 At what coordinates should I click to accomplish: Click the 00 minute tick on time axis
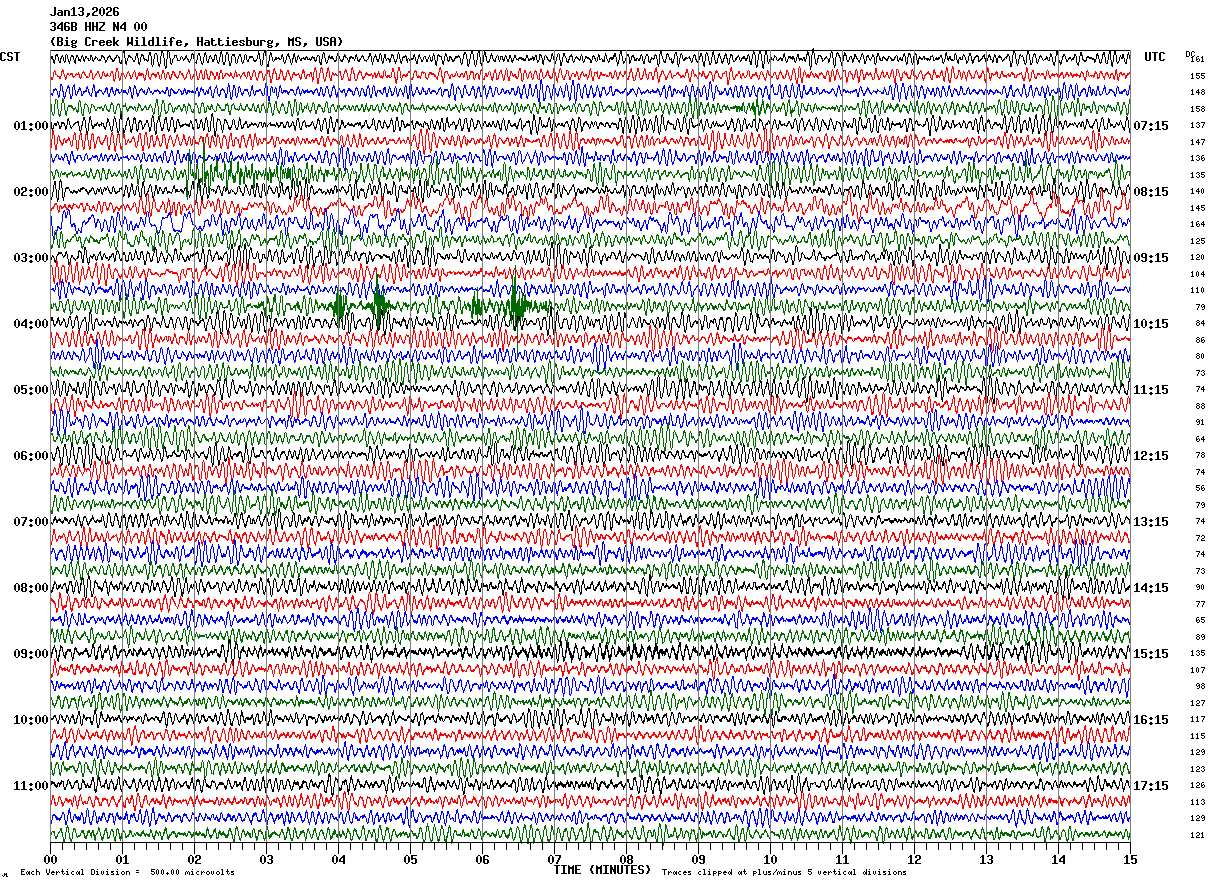(50, 859)
